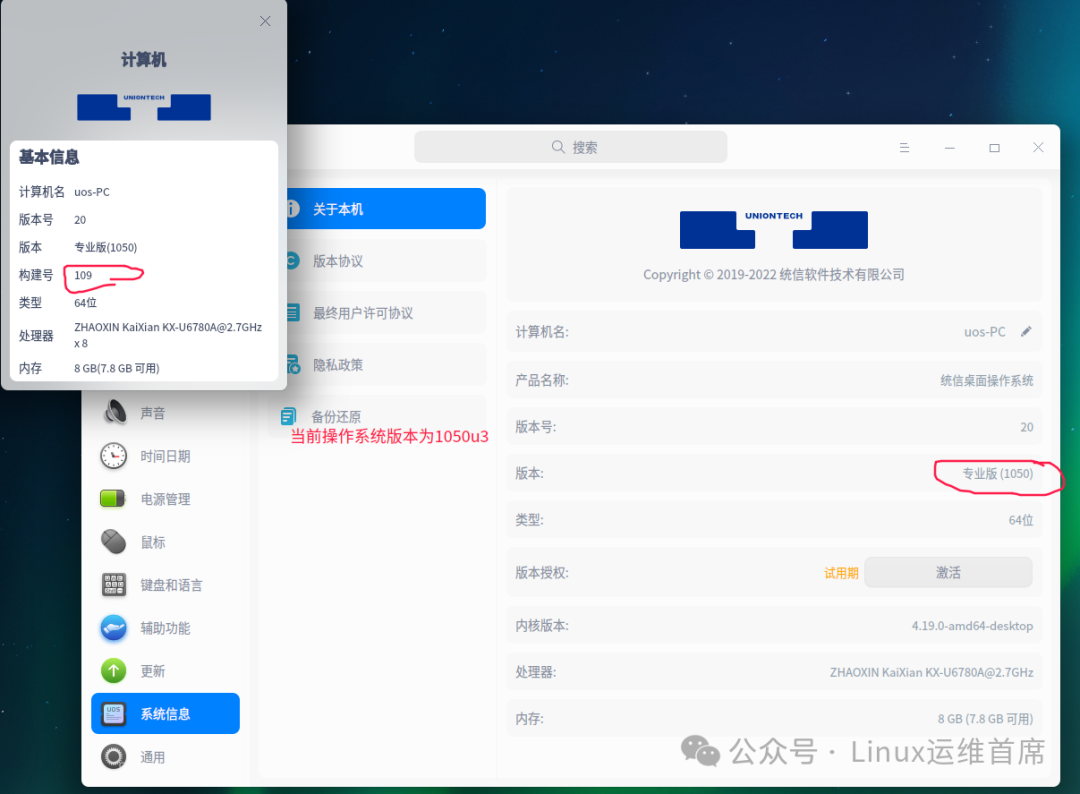The height and width of the screenshot is (794, 1080).
Task: Click UnionTech logo in Computer dialog
Action: [144, 107]
